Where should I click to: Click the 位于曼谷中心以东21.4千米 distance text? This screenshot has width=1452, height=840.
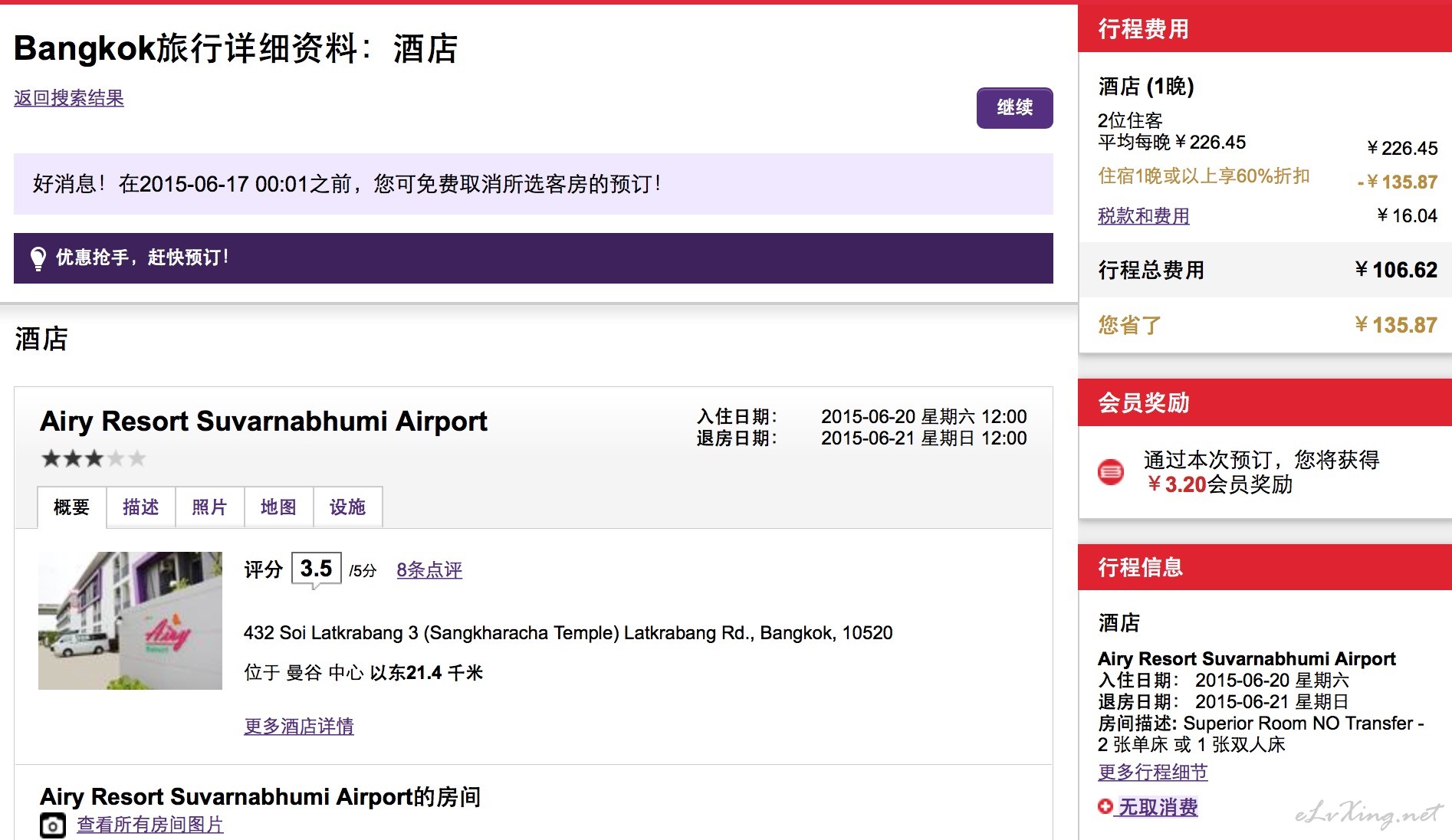click(363, 673)
